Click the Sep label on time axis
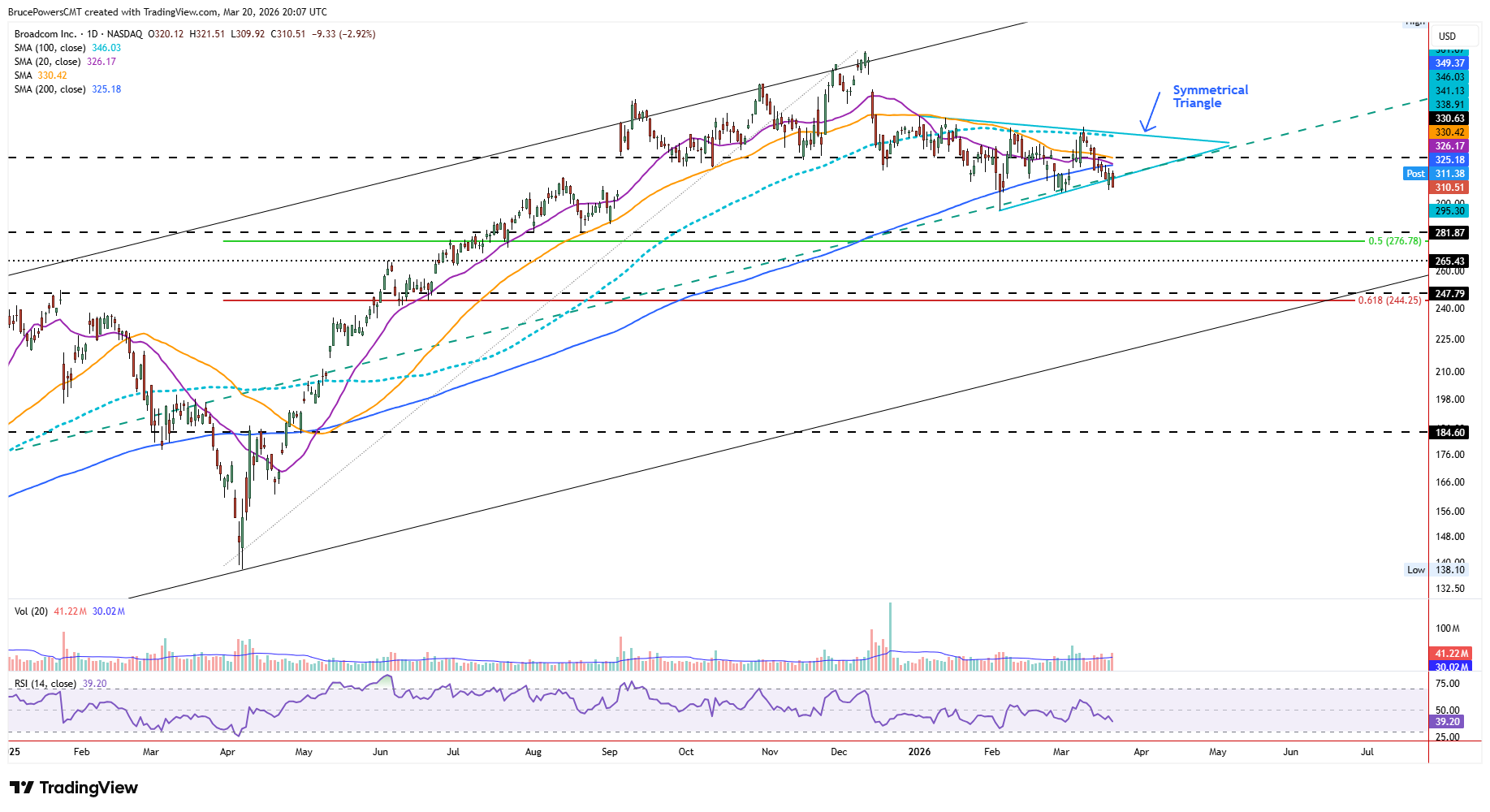This screenshot has height=812, width=1490. pos(610,752)
